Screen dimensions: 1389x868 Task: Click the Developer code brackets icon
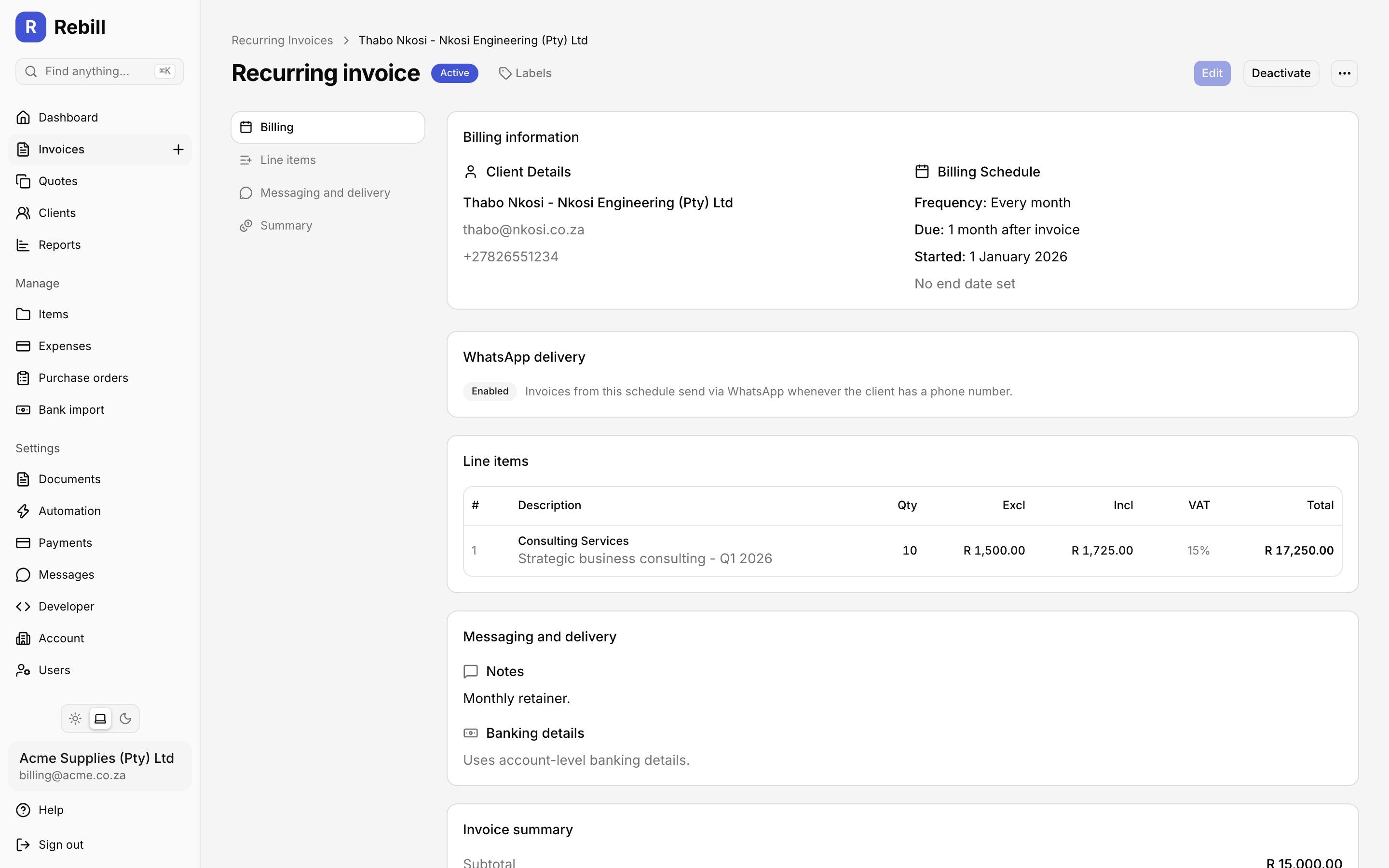[x=23, y=606]
